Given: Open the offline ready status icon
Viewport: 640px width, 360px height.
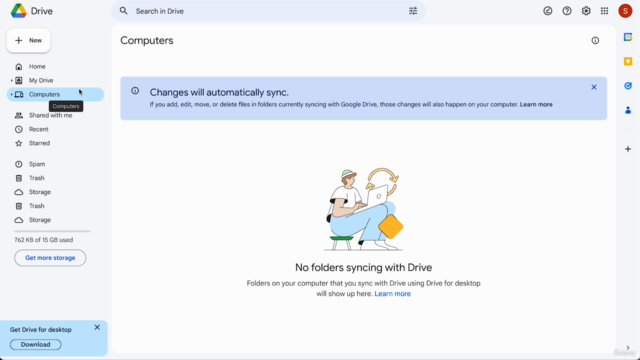Looking at the screenshot, I should coord(548,11).
